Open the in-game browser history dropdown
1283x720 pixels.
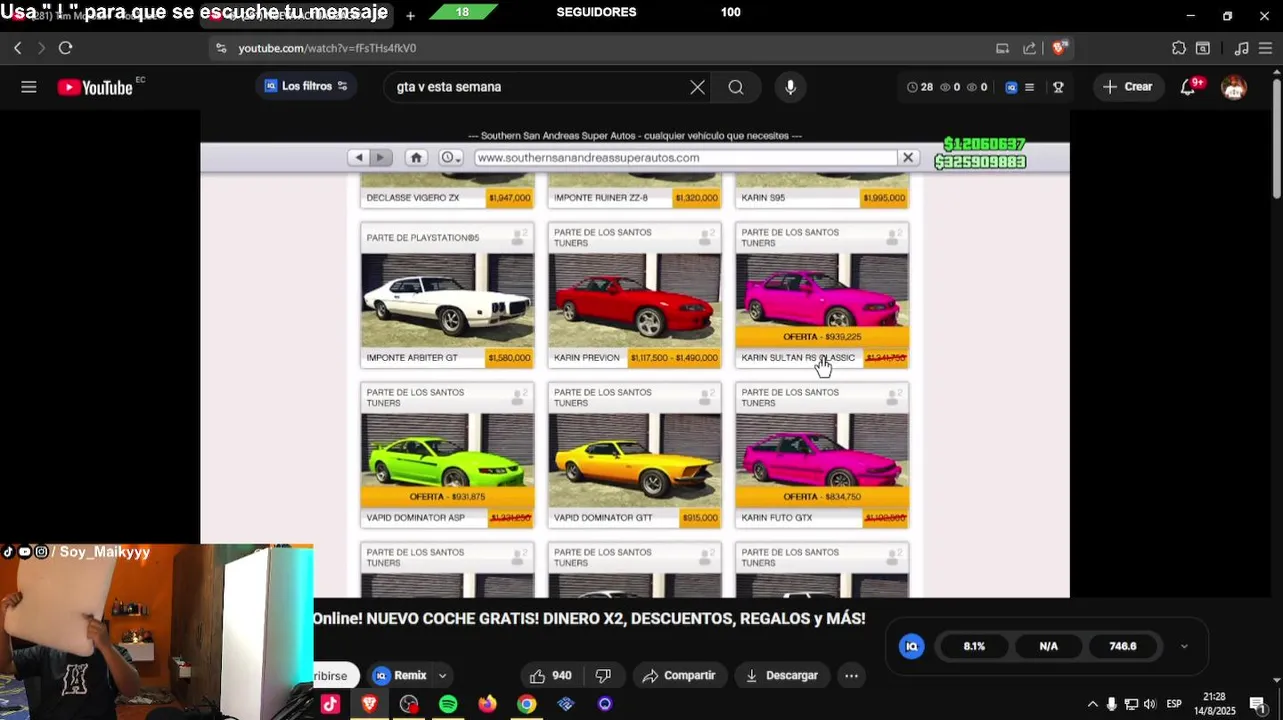pos(450,157)
